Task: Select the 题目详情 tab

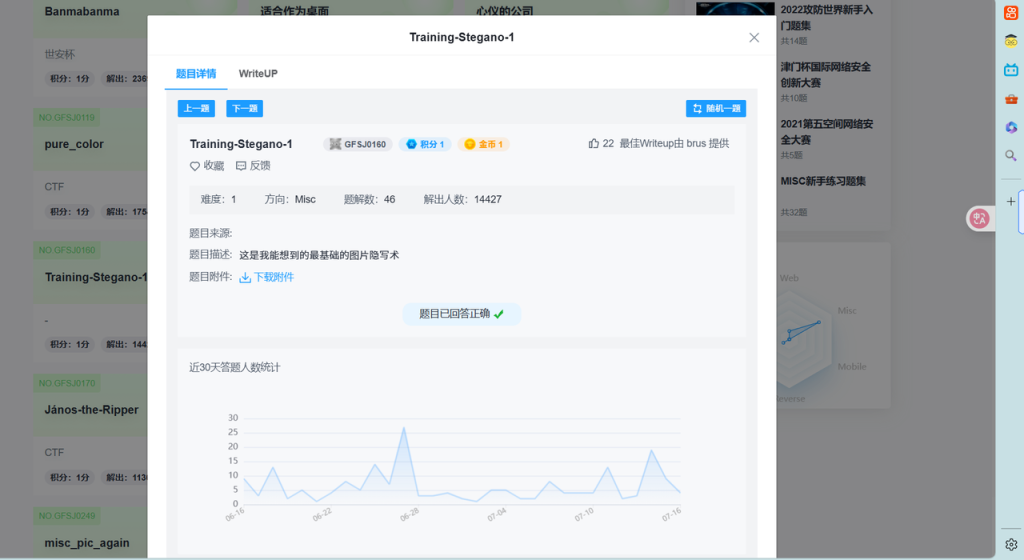Action: [x=196, y=74]
